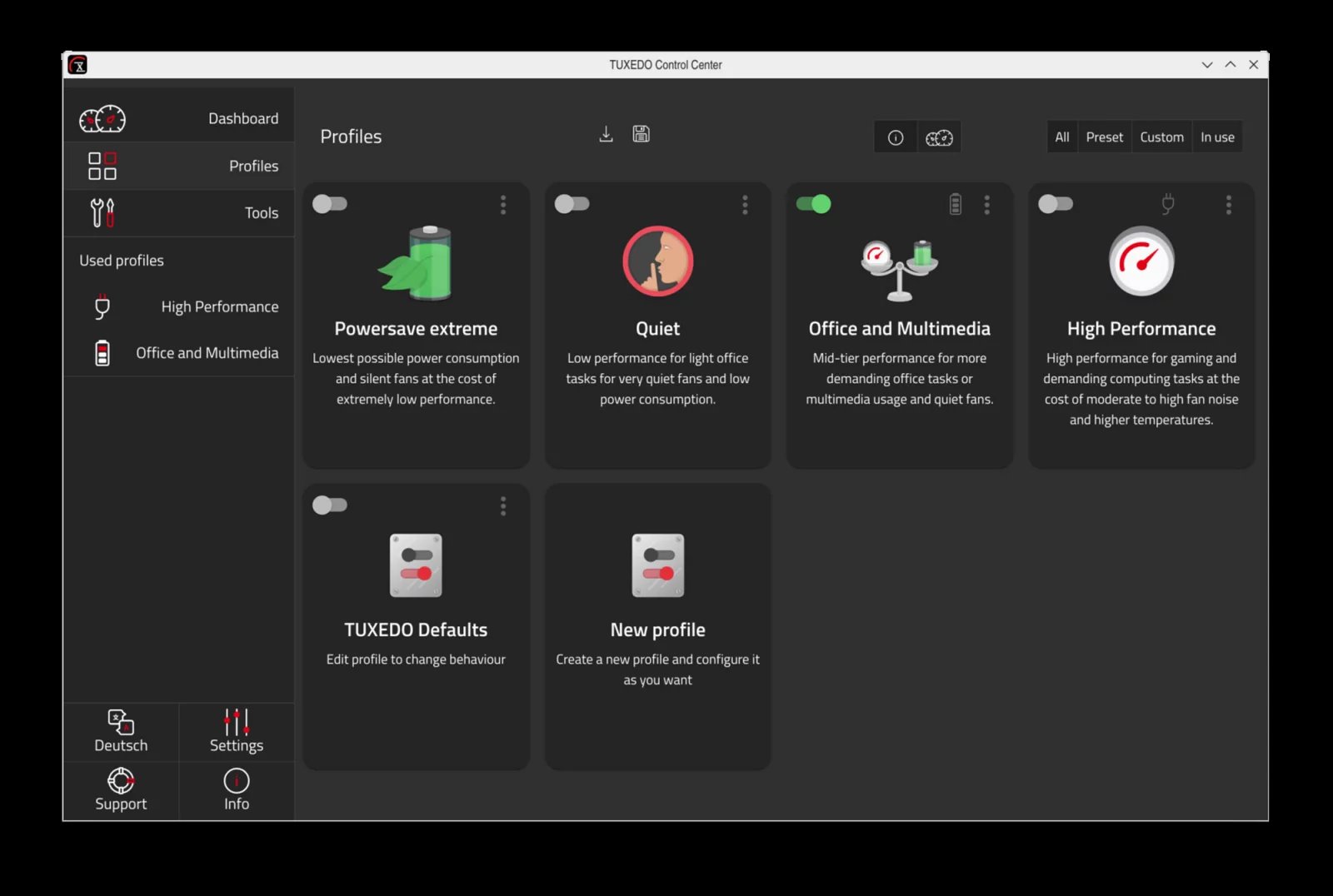This screenshot has height=896, width=1333.
Task: Open Support lifebuoy icon
Action: (121, 780)
